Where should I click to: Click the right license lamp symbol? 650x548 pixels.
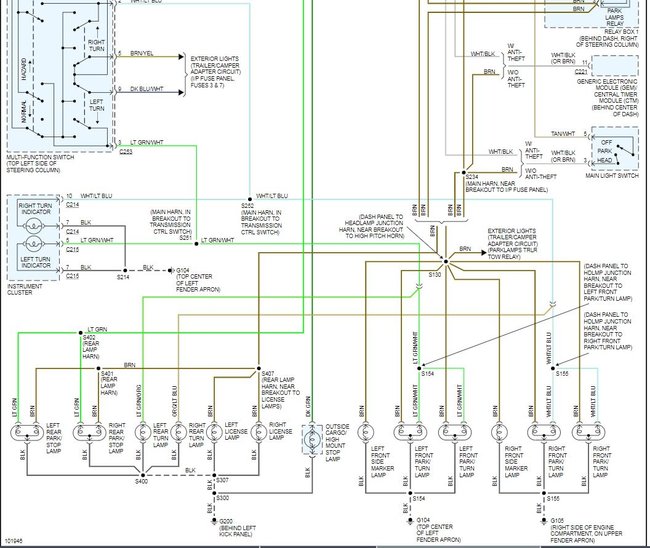pos(259,433)
